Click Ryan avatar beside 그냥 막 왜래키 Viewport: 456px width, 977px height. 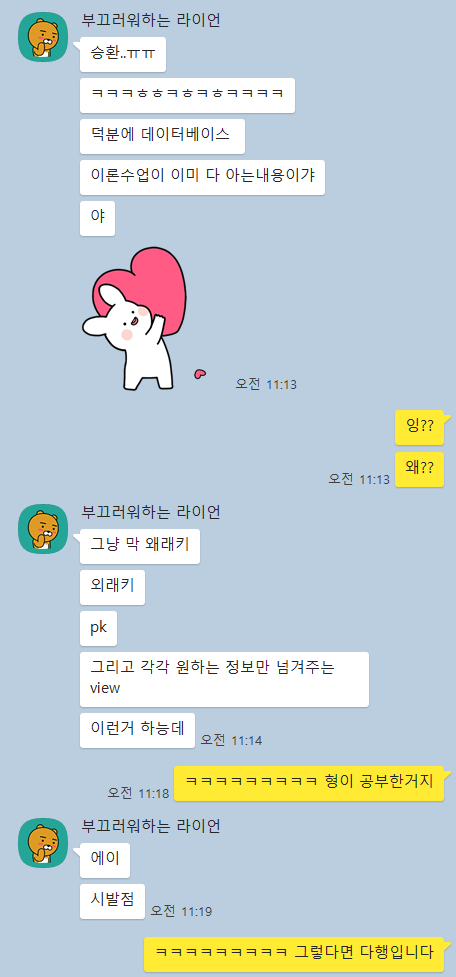(43, 528)
